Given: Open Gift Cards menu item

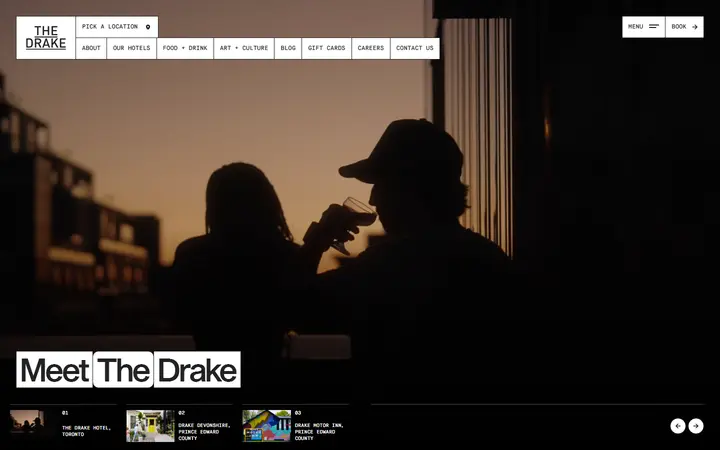Looking at the screenshot, I should point(326,48).
